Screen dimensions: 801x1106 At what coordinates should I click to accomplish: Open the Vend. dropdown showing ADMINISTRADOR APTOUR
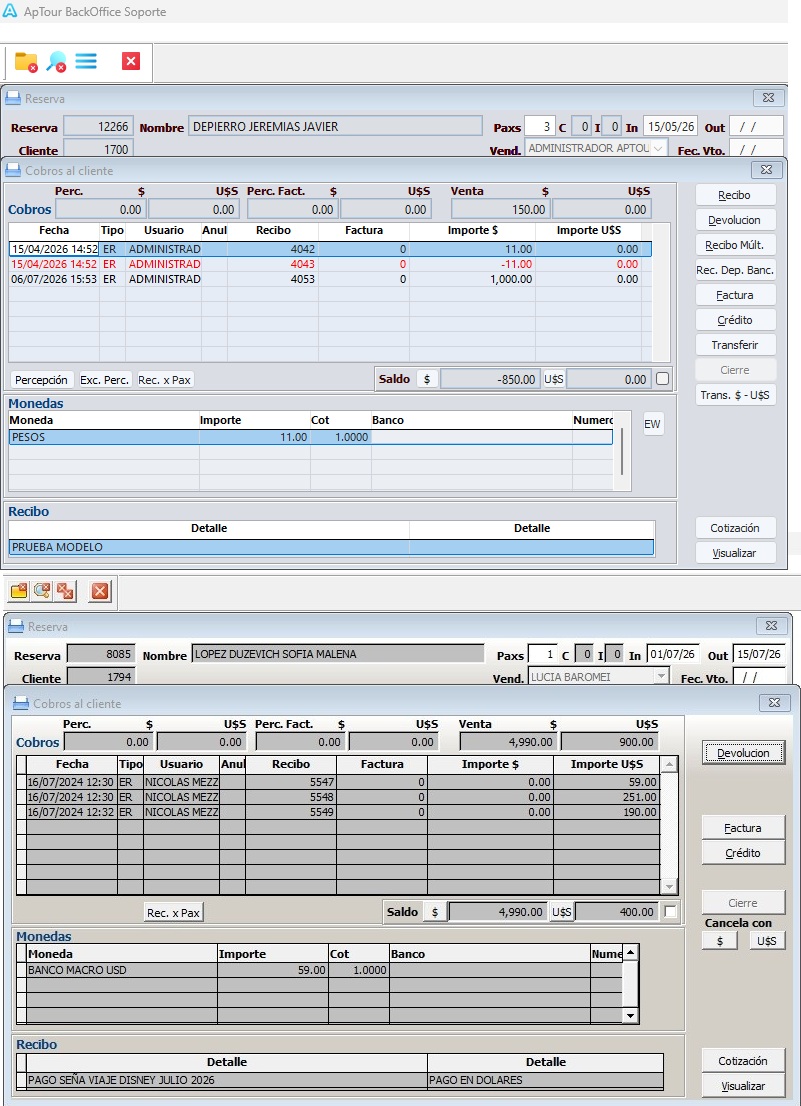658,149
